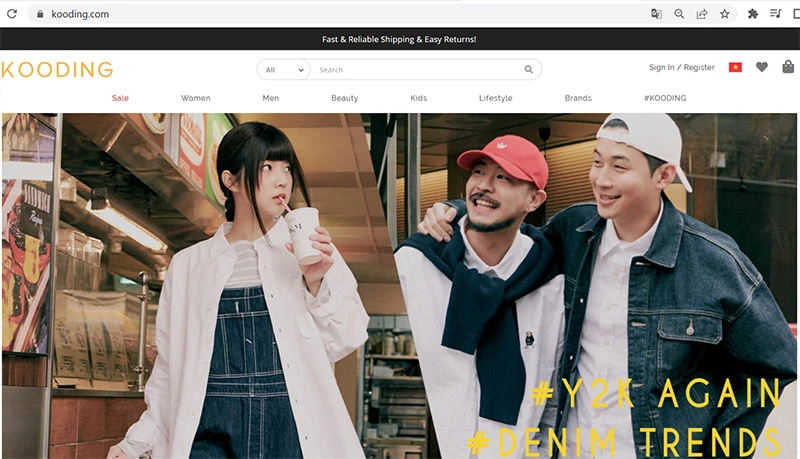Reload the page with the browser refresh icon

[12, 14]
